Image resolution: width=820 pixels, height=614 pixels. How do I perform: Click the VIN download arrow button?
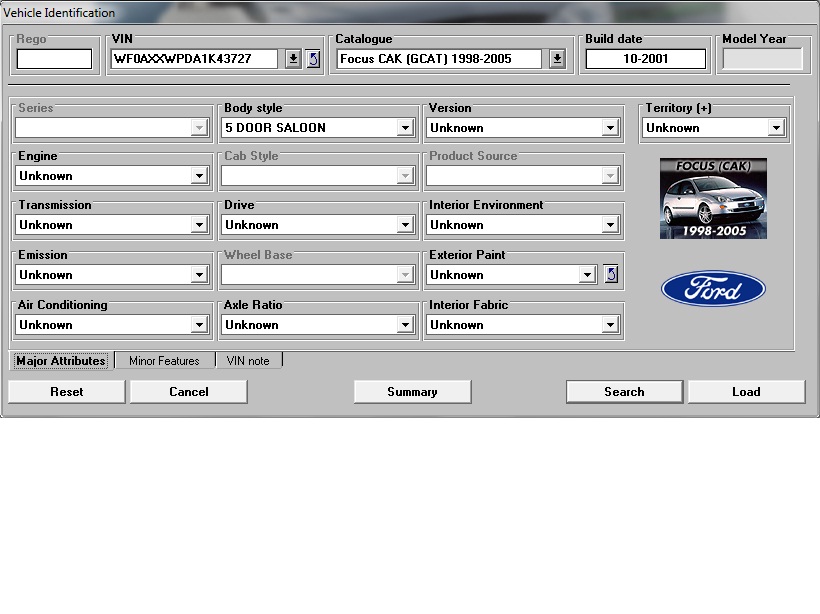(x=293, y=59)
